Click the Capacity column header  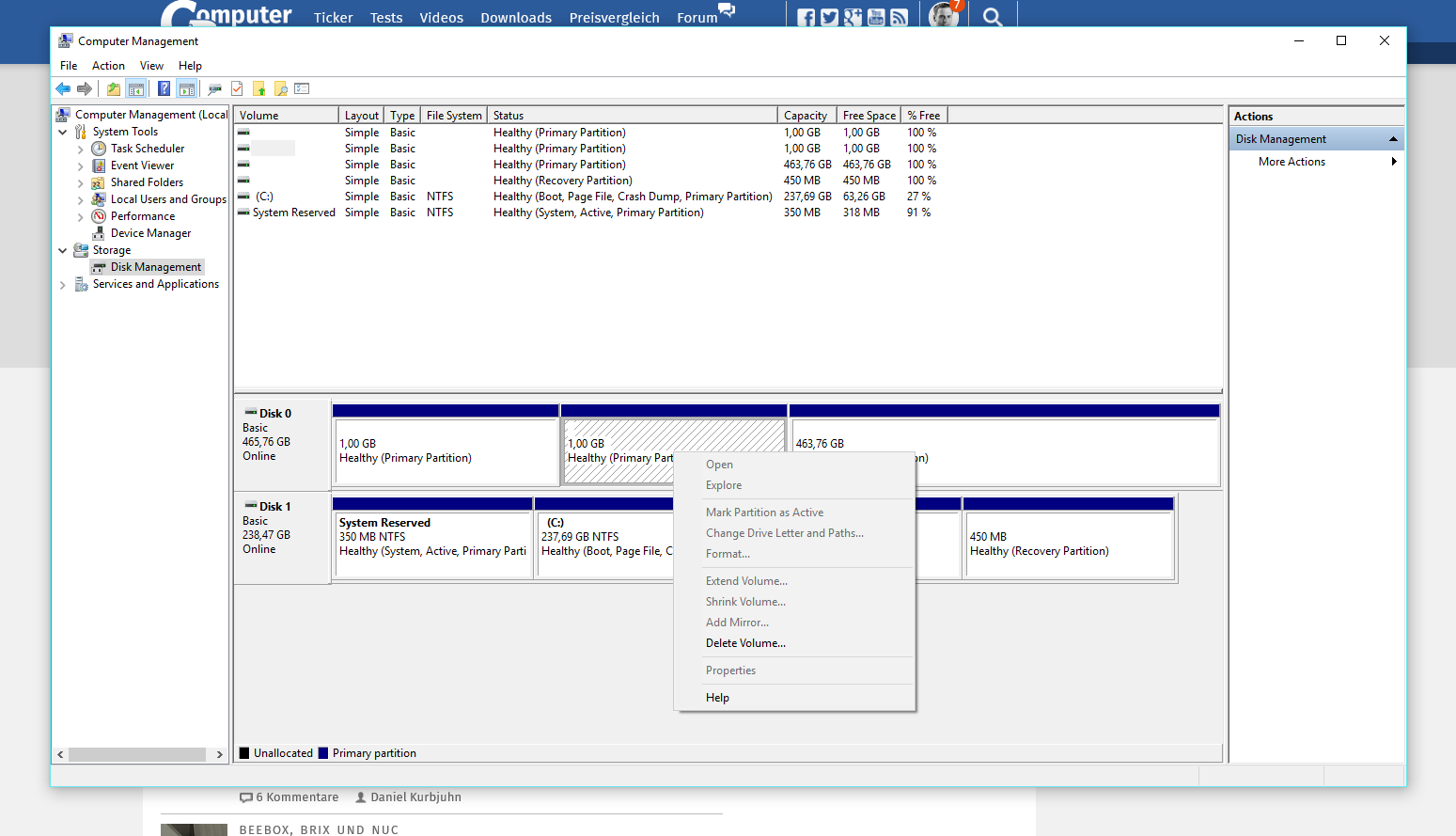(x=806, y=116)
